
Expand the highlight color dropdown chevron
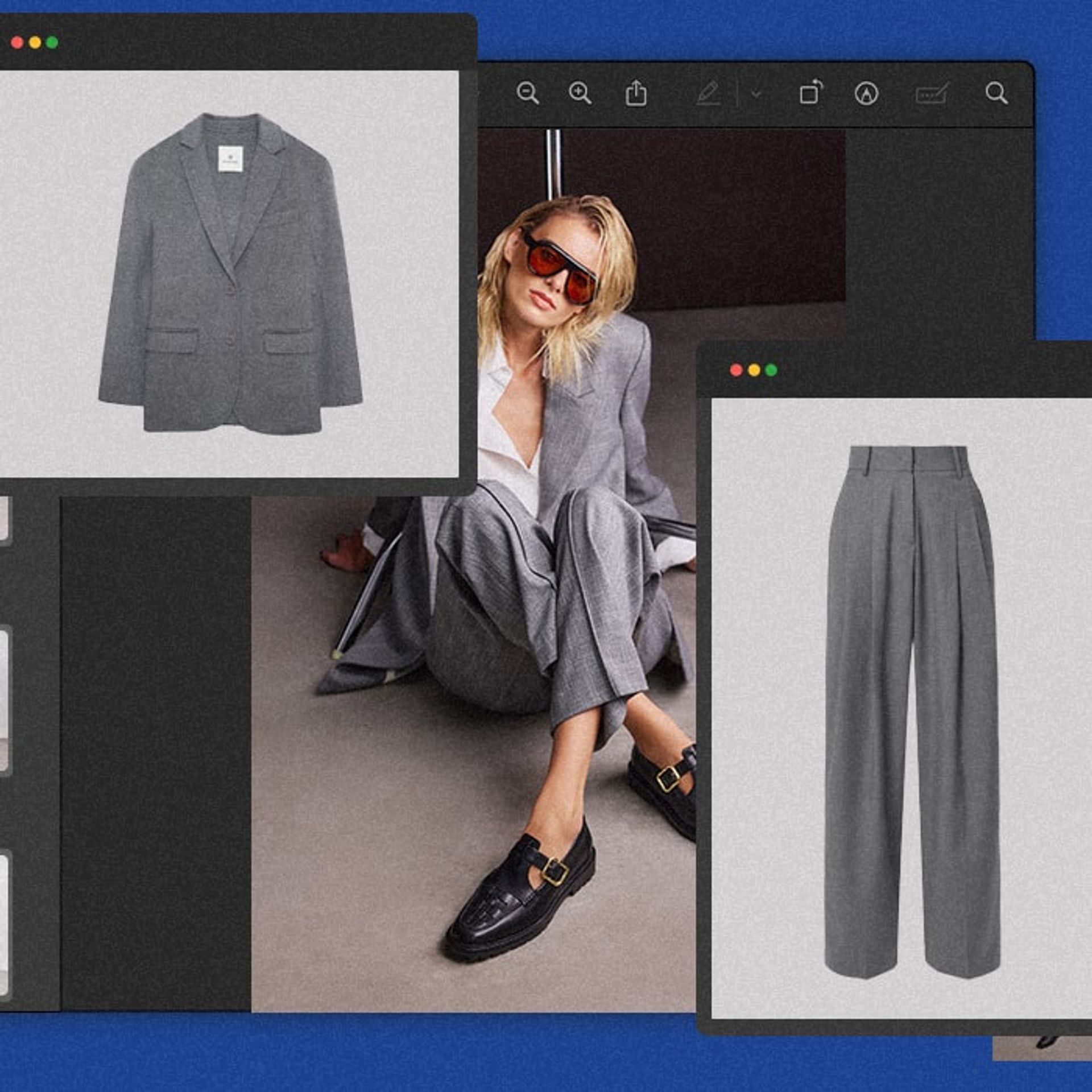[756, 94]
